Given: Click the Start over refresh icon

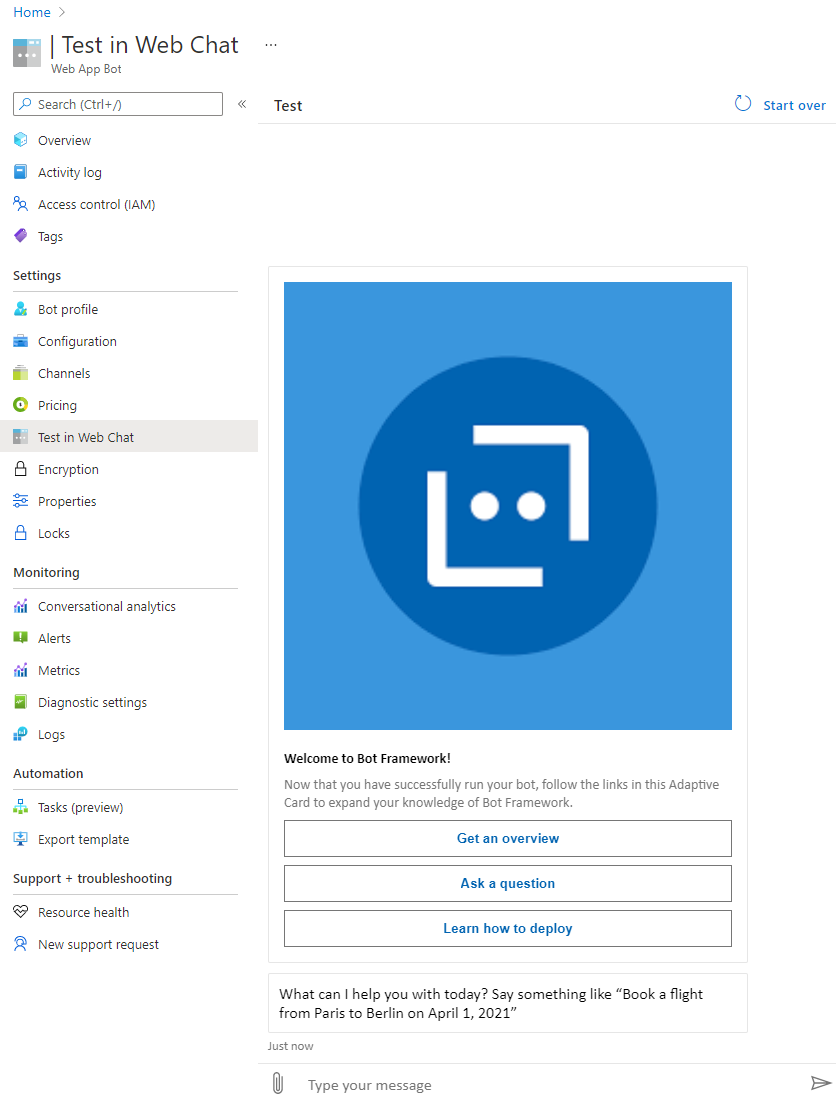Looking at the screenshot, I should point(743,104).
